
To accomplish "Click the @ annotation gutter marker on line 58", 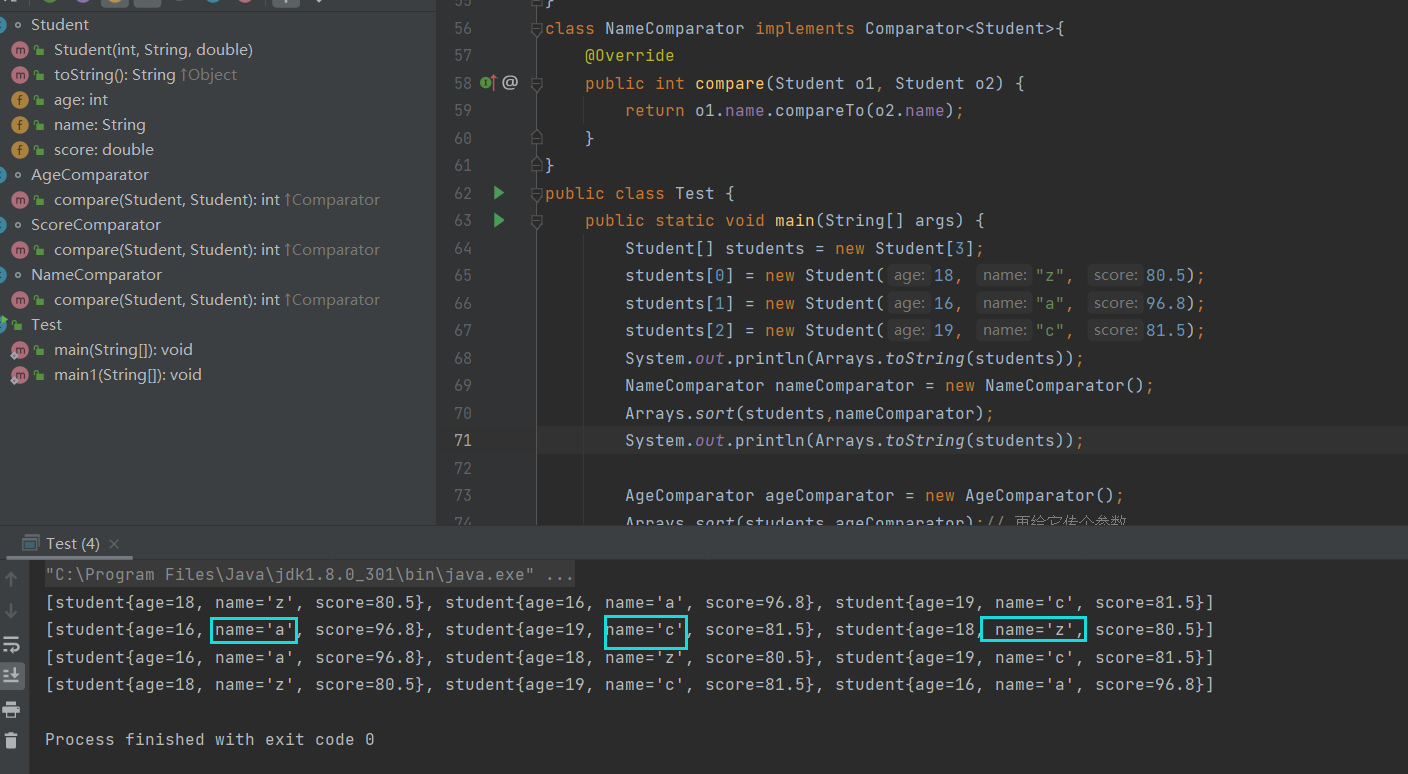I will (510, 83).
